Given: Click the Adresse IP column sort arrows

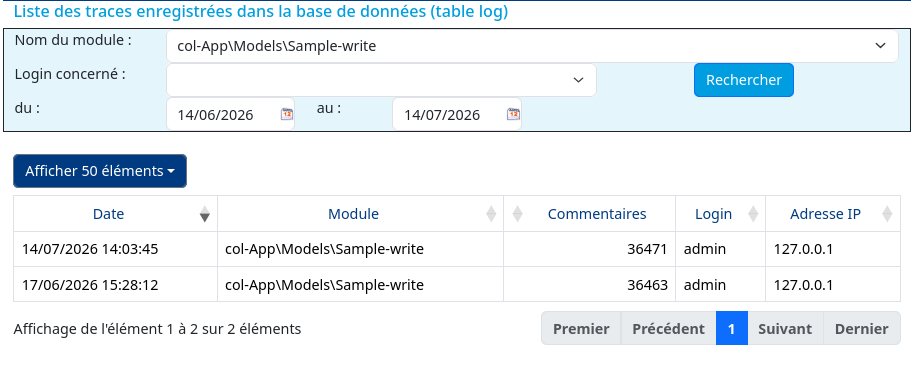Looking at the screenshot, I should (887, 214).
